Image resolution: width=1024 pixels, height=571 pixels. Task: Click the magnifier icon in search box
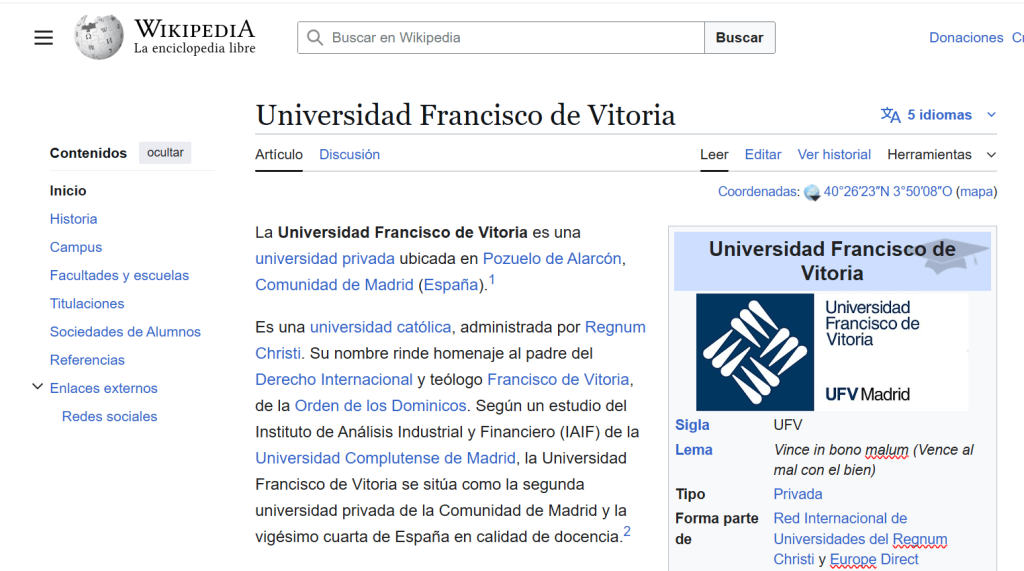[x=315, y=37]
